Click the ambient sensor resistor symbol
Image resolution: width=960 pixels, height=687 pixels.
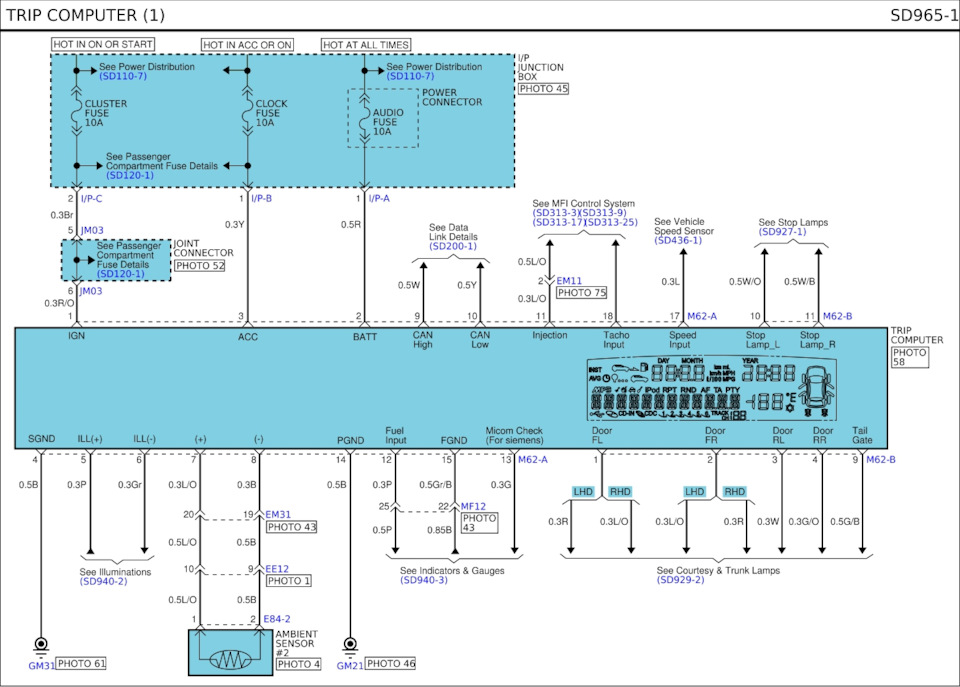(230, 659)
